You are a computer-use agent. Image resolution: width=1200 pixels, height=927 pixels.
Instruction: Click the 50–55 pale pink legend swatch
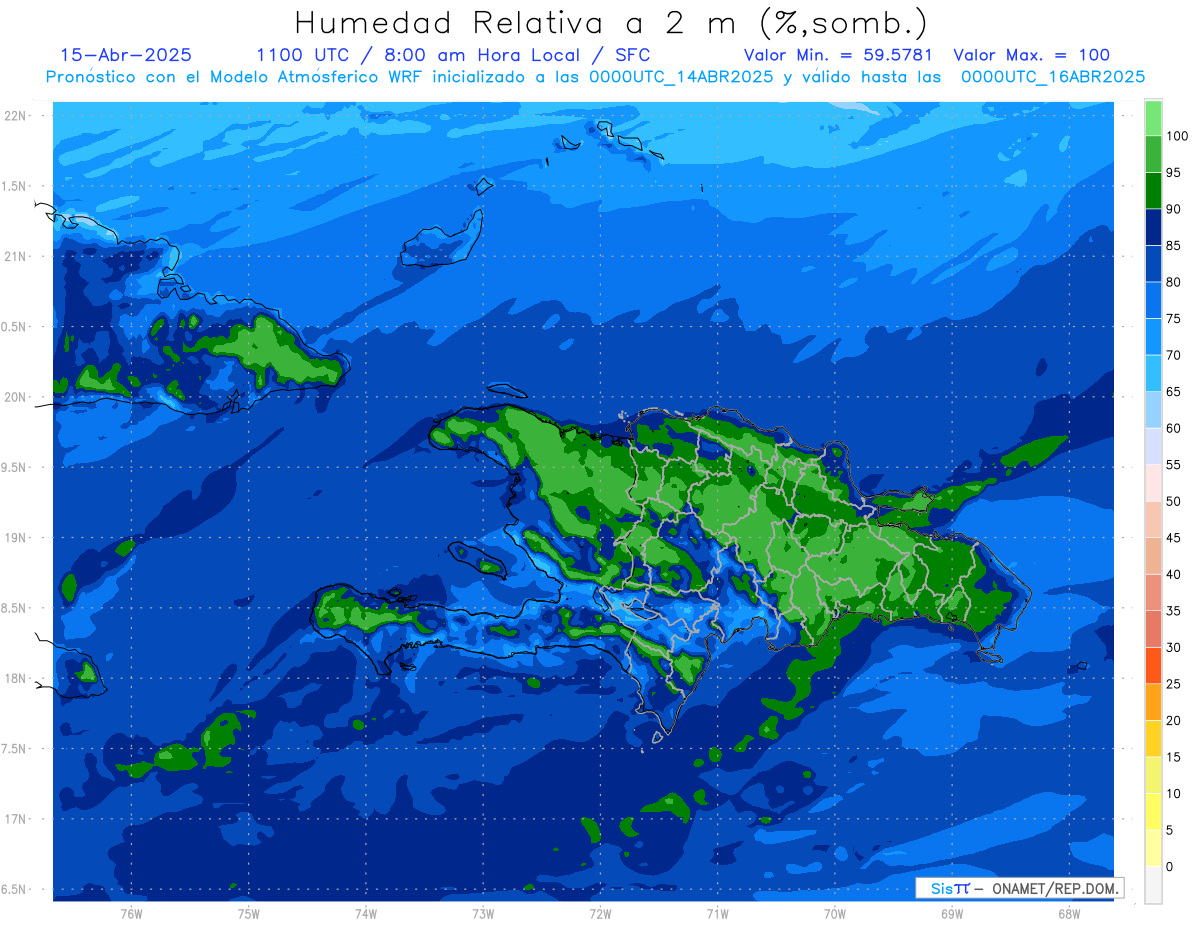tap(1153, 483)
